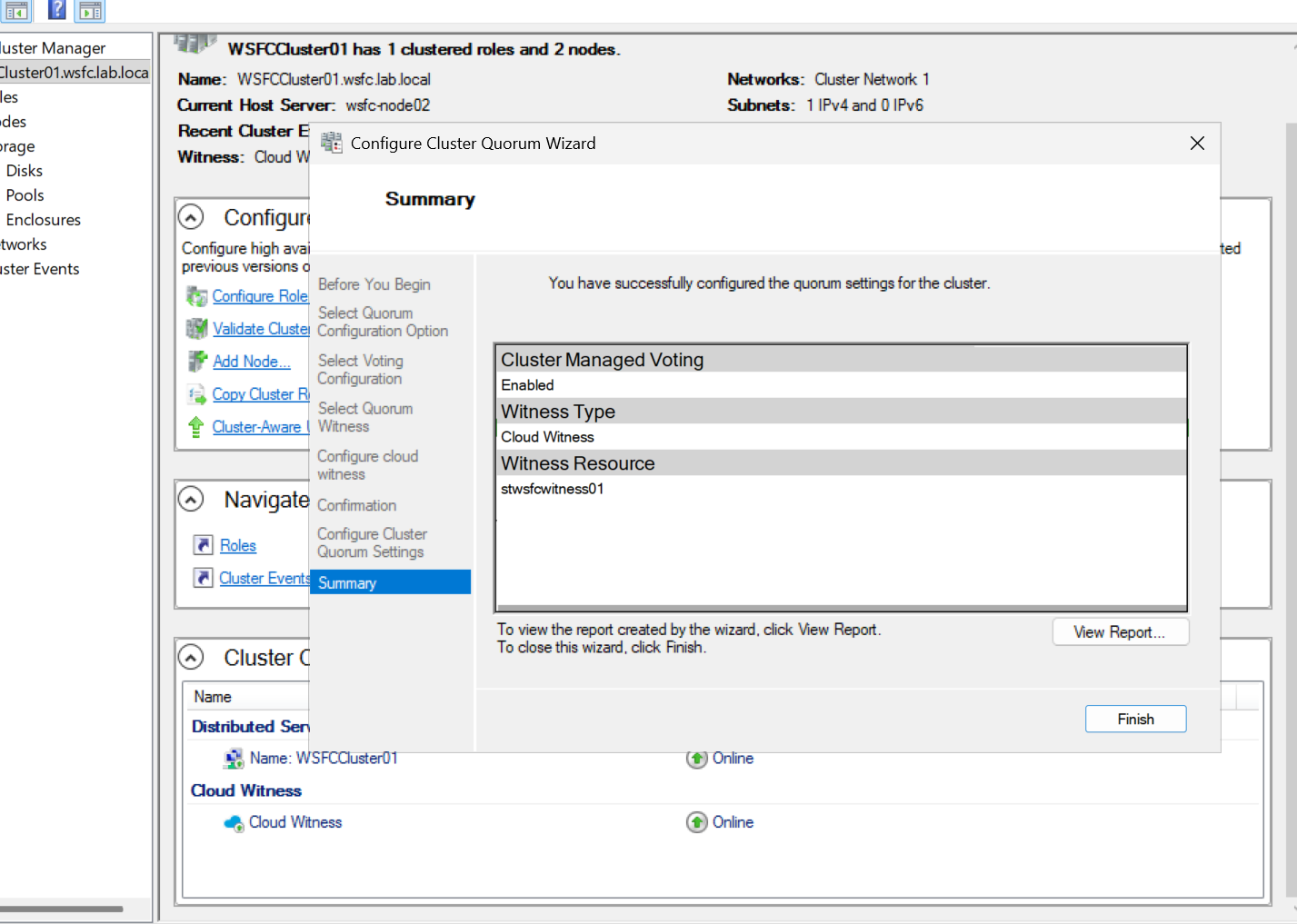Close the Configure Cluster Quorum Wizard
1297x924 pixels.
click(x=1197, y=144)
